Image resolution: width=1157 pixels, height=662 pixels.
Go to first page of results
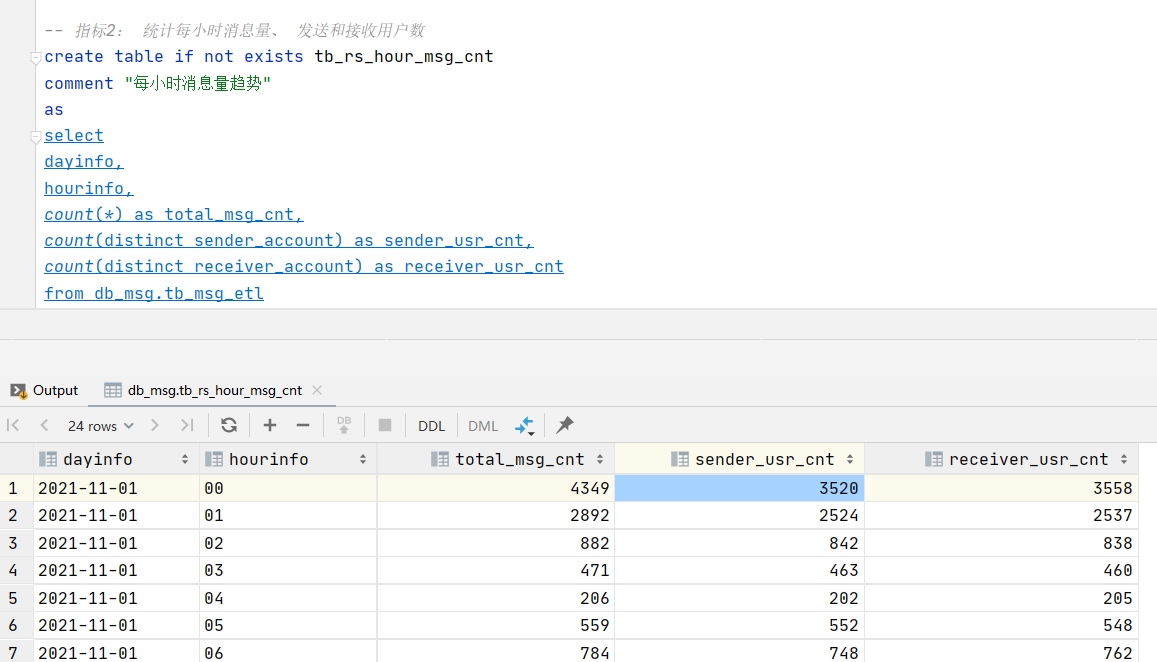(x=13, y=425)
